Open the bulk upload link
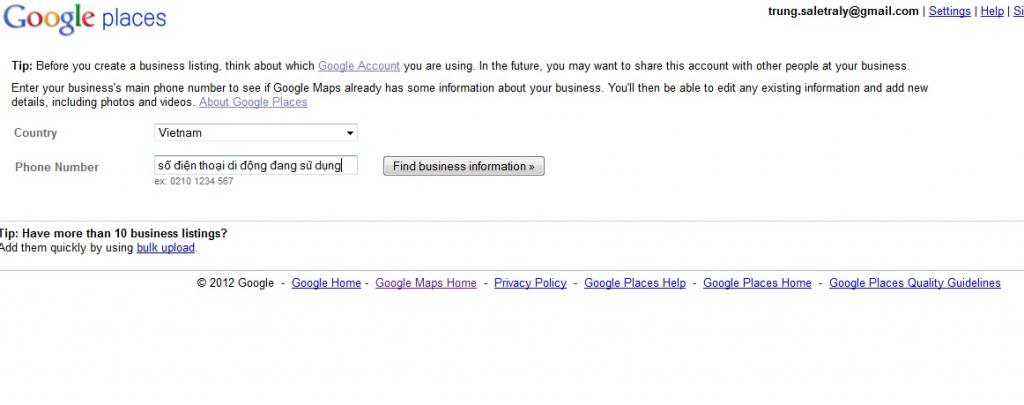 click(x=165, y=248)
